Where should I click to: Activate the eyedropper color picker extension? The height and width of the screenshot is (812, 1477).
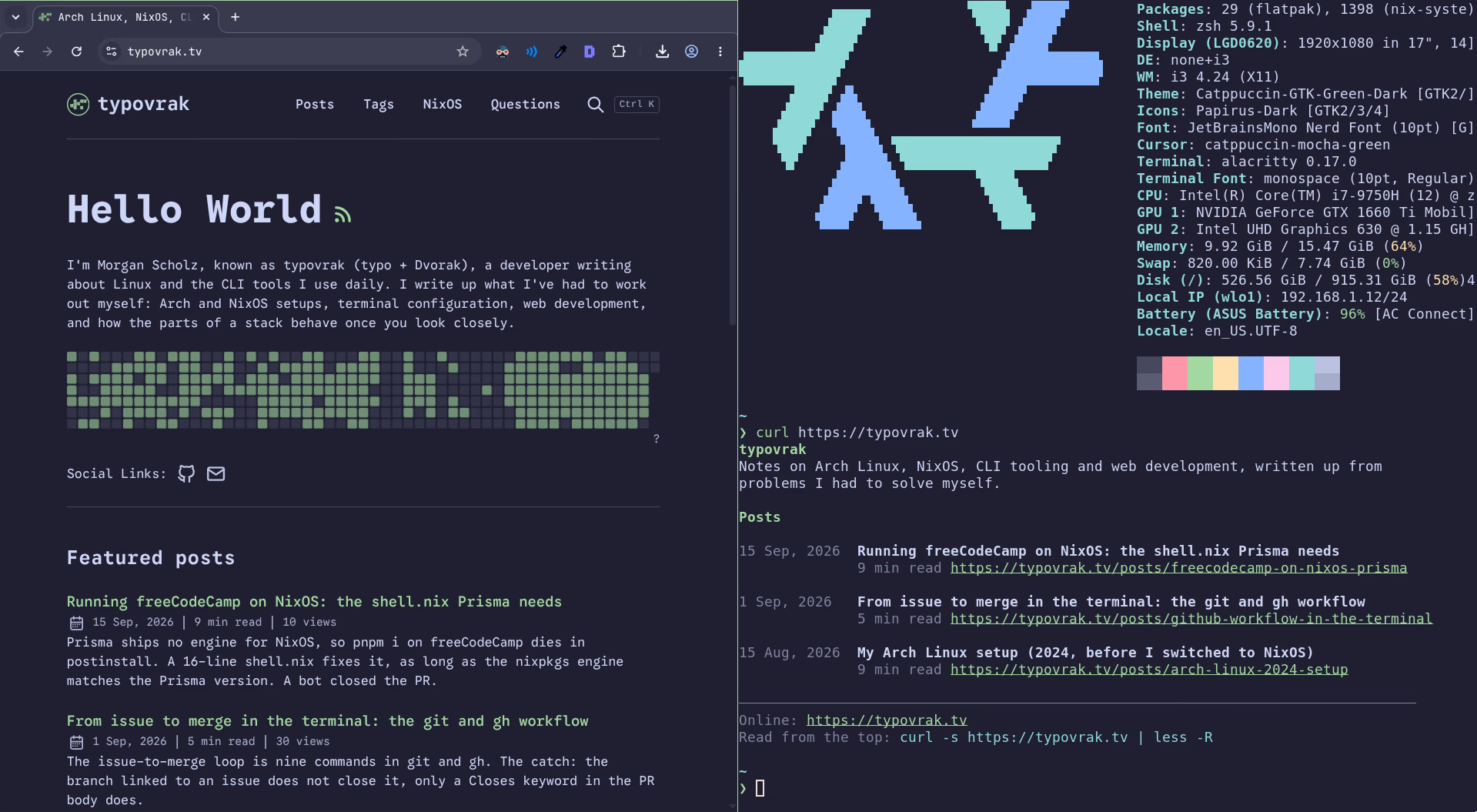pyautogui.click(x=560, y=52)
